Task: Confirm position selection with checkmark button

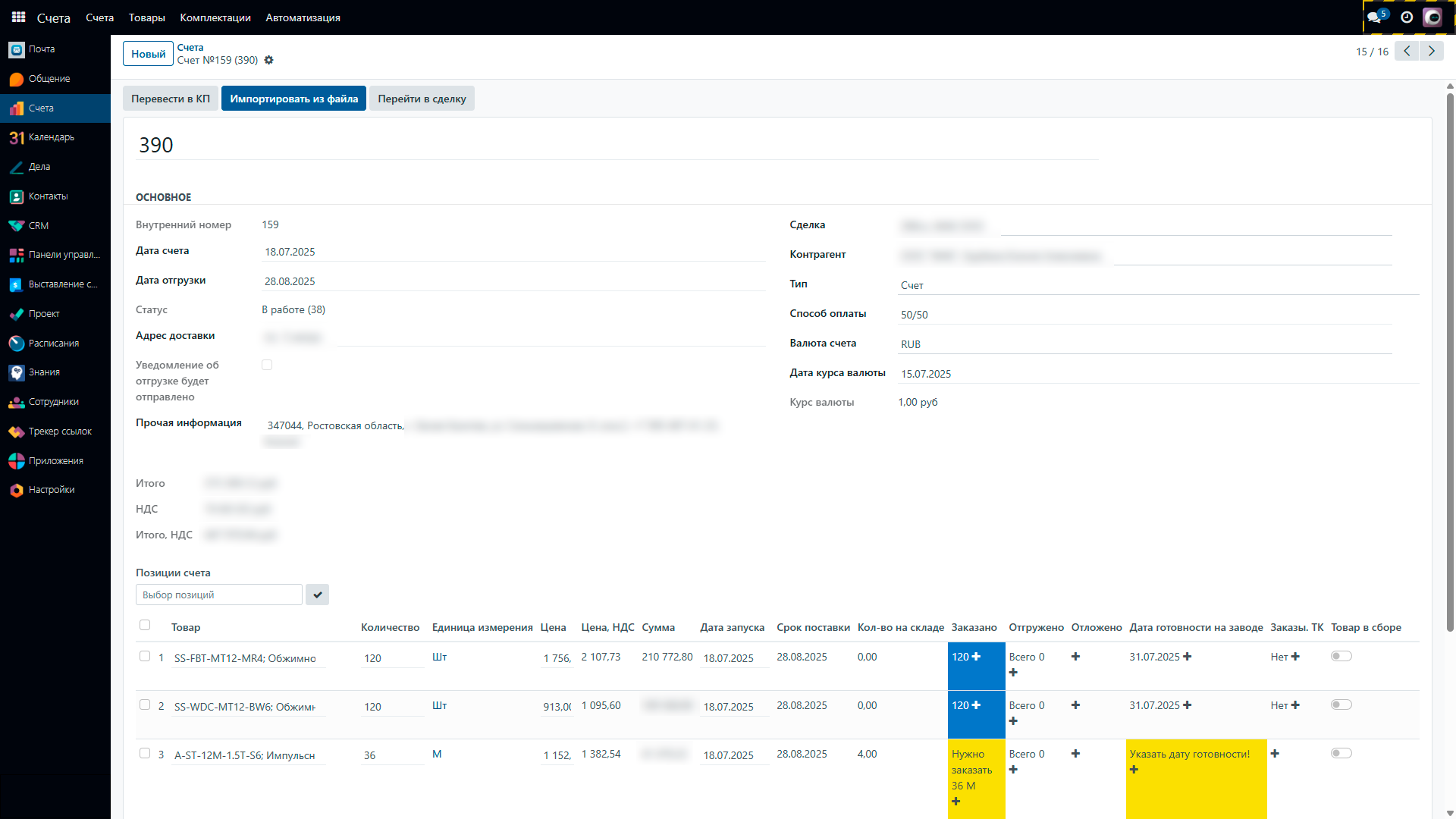Action: pos(317,595)
